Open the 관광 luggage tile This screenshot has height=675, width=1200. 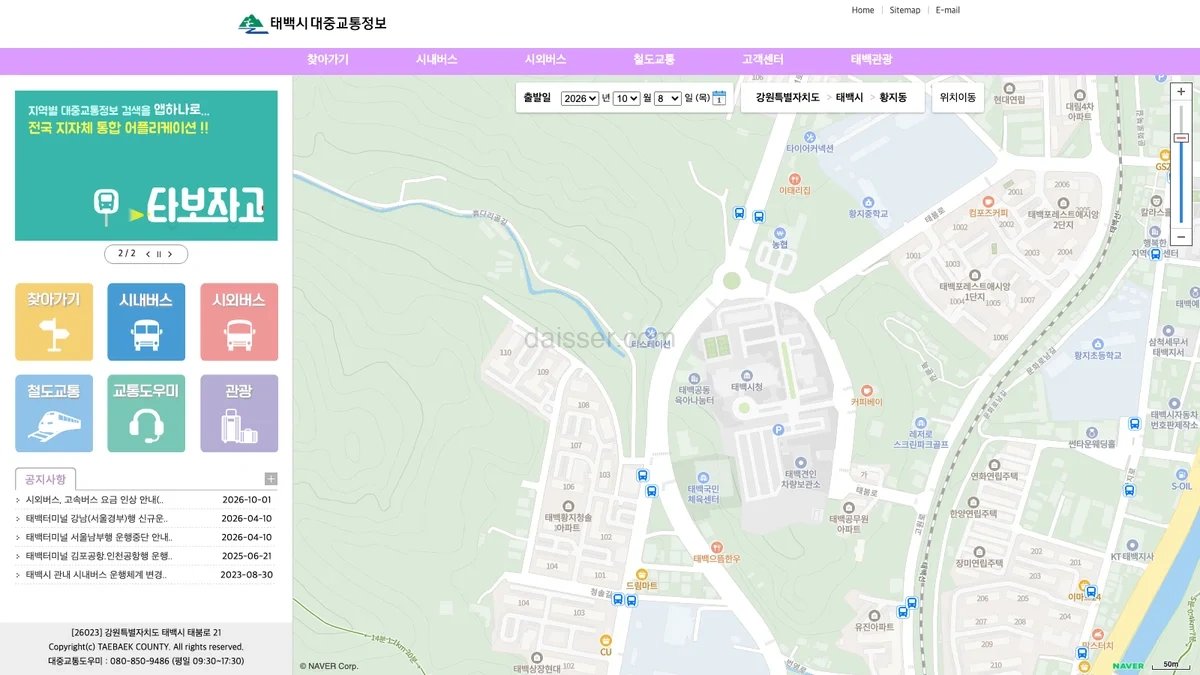239,413
